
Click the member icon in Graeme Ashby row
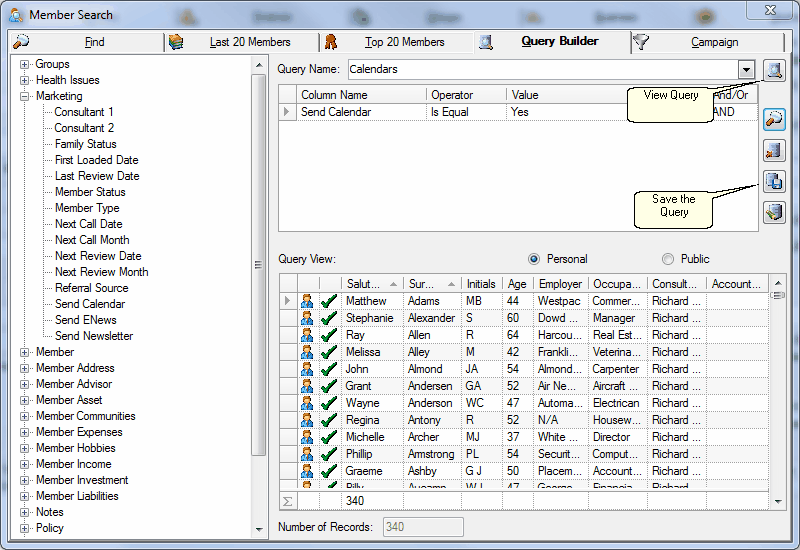coord(307,471)
